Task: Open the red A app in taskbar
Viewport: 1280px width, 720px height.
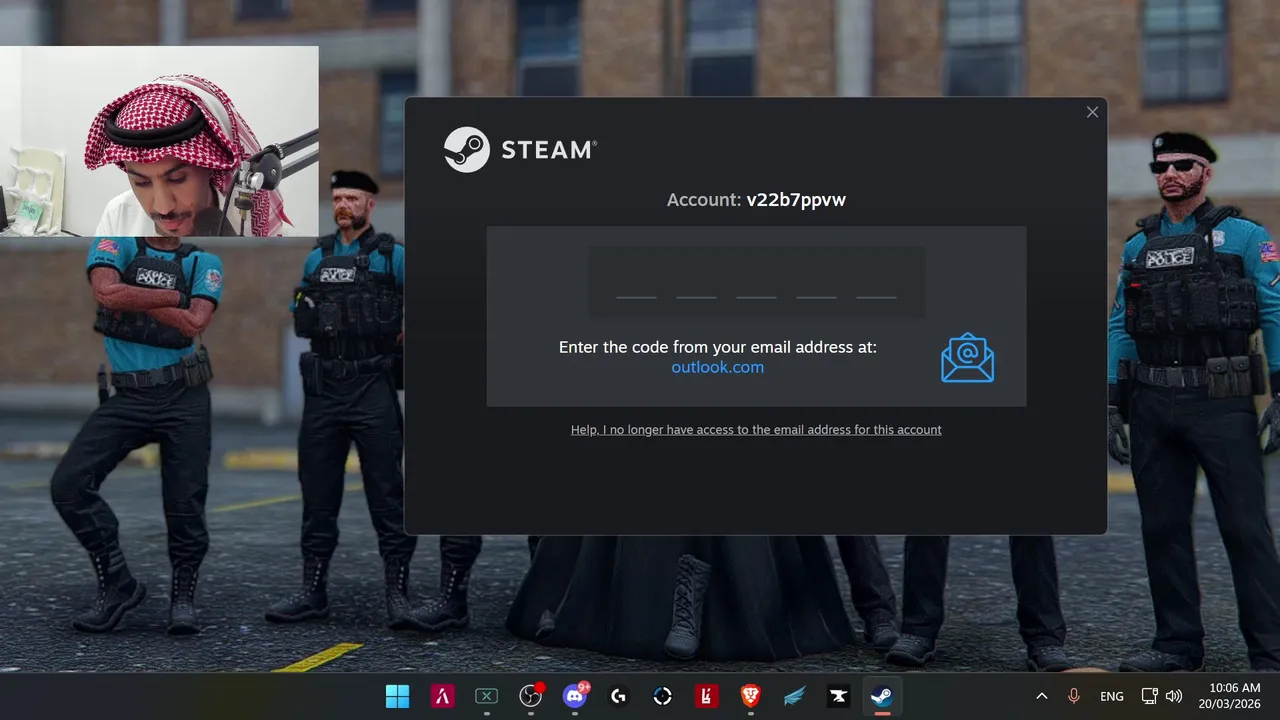Action: tap(442, 696)
